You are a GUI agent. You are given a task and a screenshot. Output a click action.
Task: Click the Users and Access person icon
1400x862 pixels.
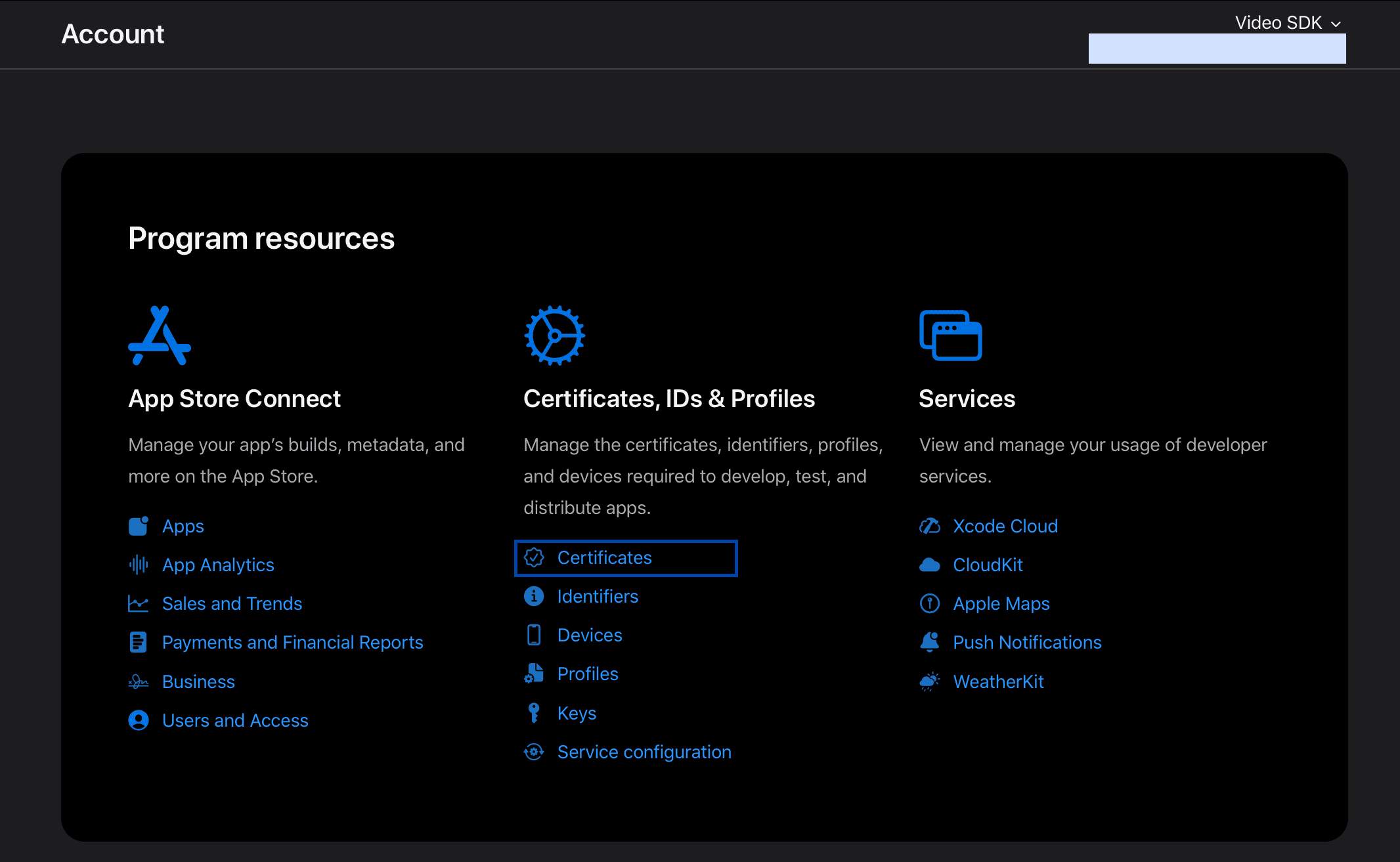[x=139, y=720]
